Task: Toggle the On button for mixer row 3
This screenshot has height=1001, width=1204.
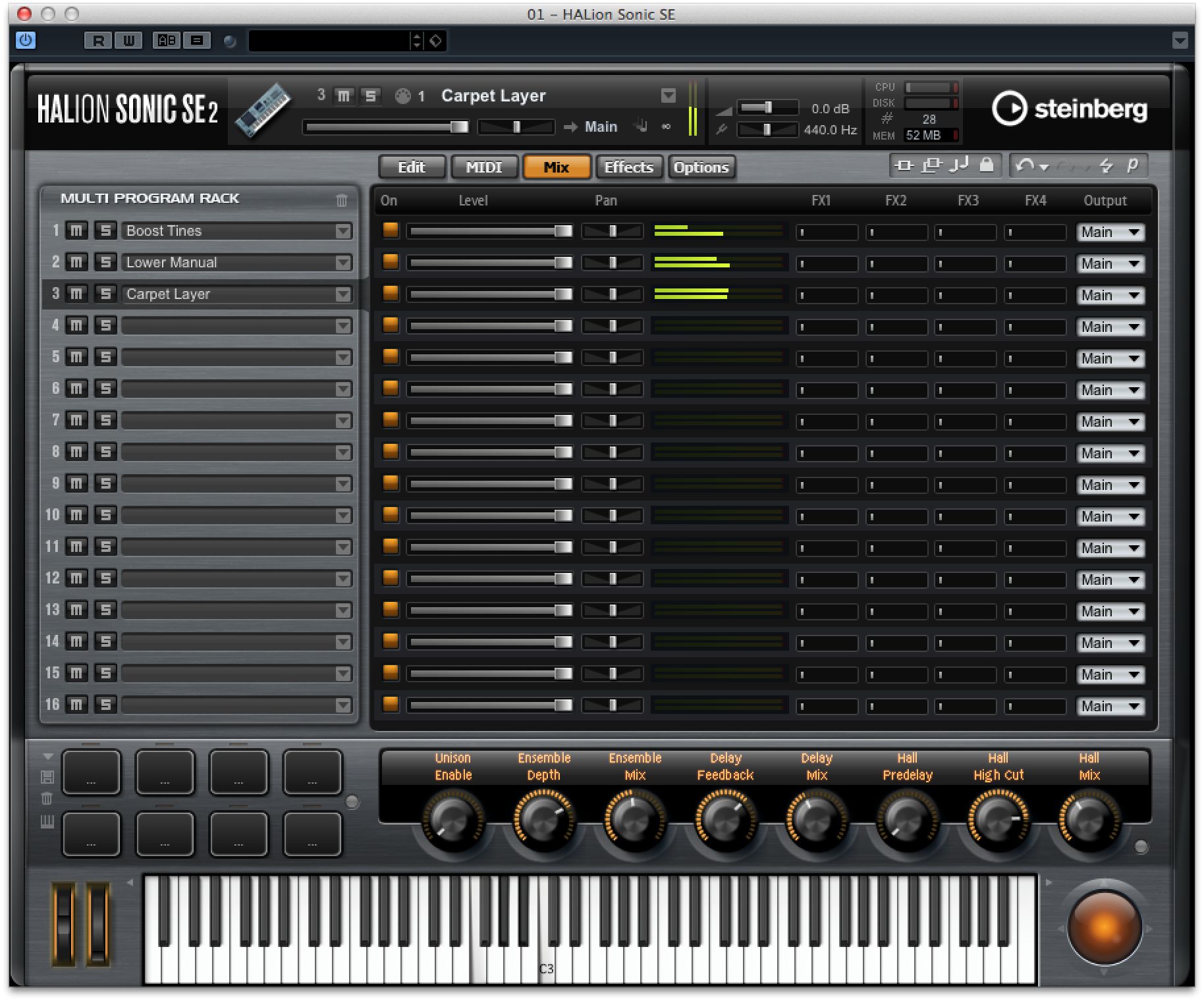Action: (x=391, y=293)
